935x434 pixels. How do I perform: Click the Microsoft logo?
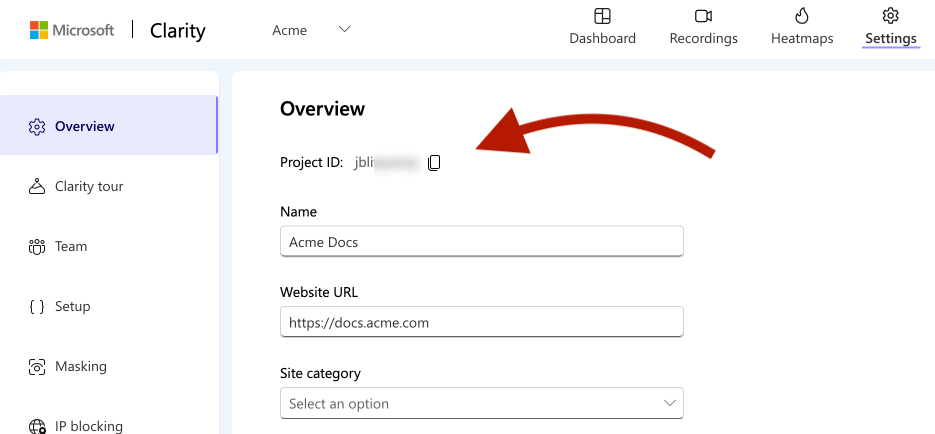coord(72,30)
